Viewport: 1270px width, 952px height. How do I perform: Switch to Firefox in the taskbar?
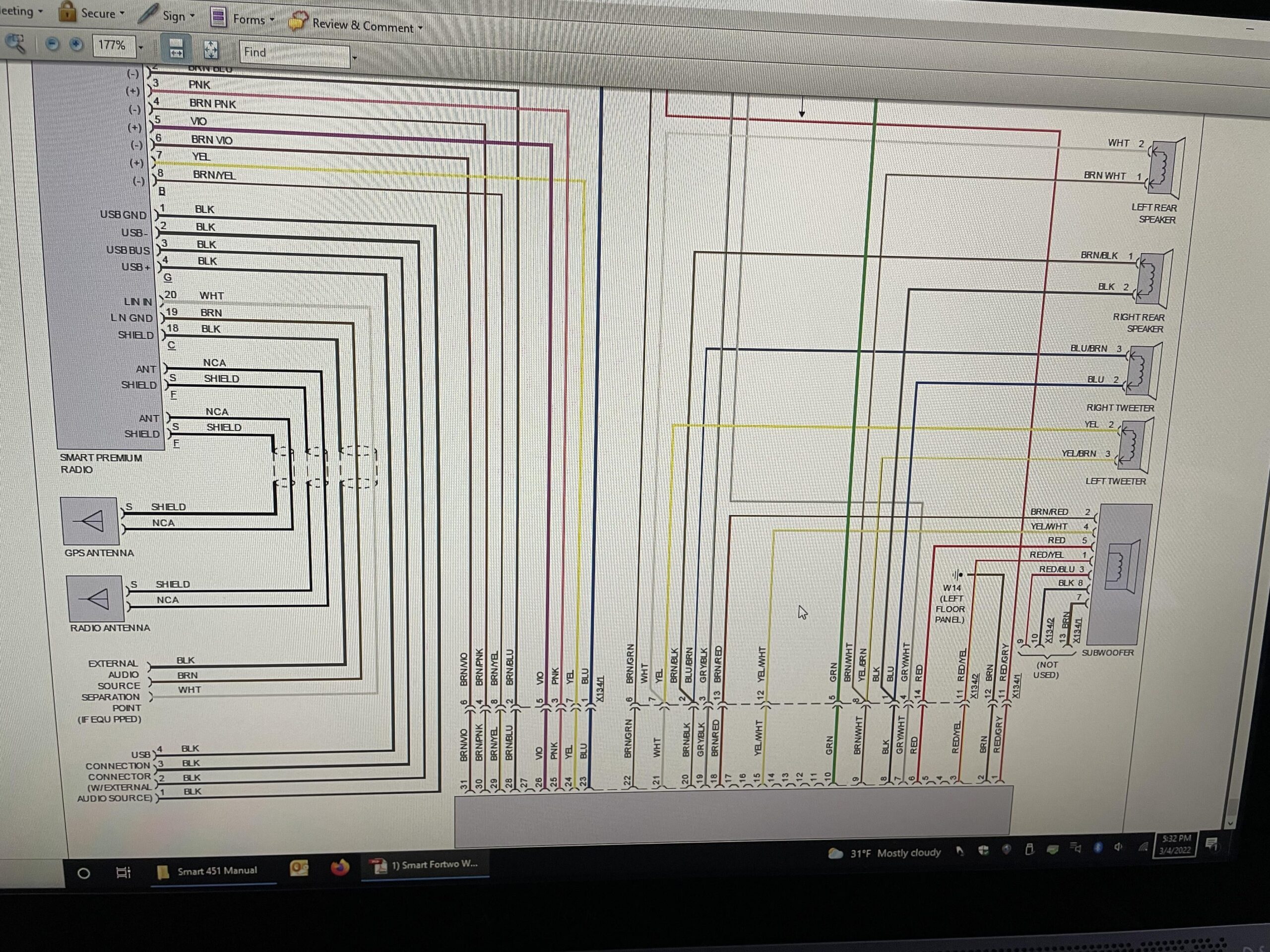pyautogui.click(x=340, y=867)
